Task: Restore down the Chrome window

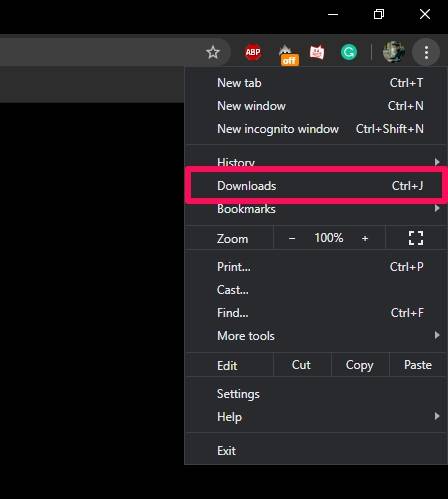Action: pyautogui.click(x=379, y=14)
